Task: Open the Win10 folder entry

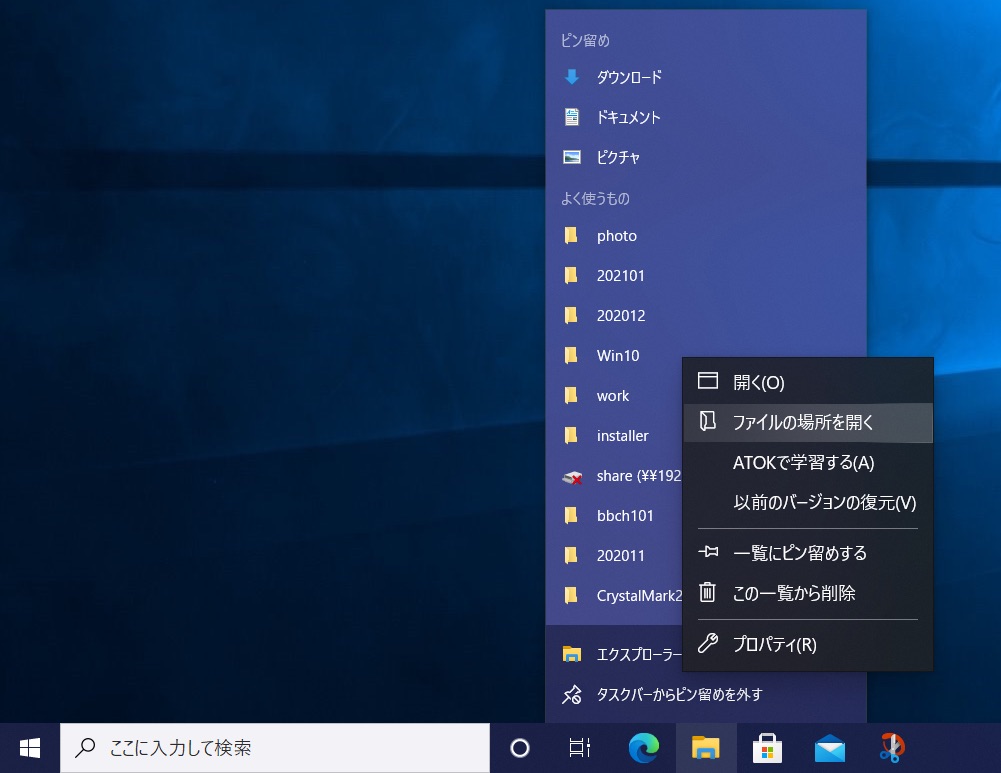Action: [x=614, y=356]
